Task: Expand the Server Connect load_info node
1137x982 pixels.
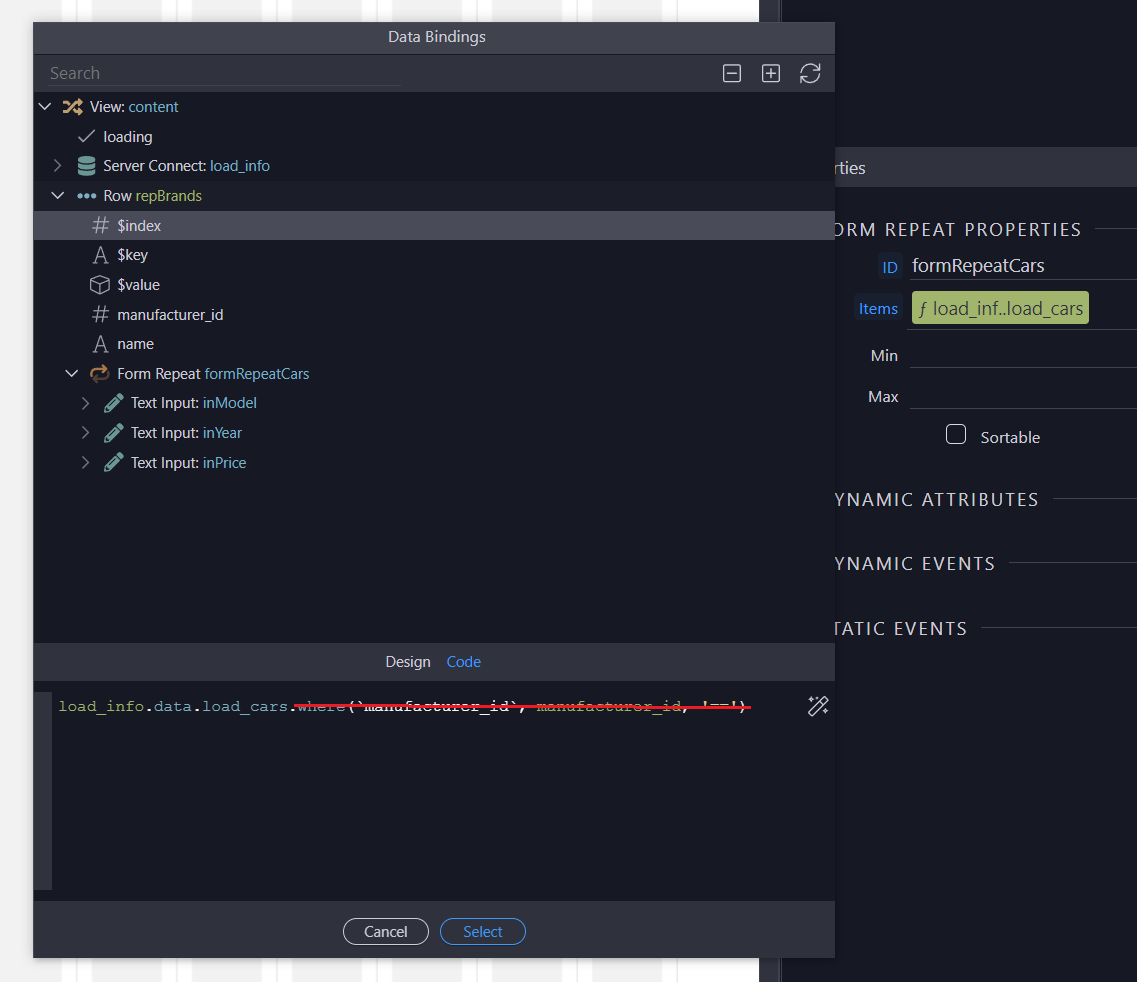Action: click(57, 166)
